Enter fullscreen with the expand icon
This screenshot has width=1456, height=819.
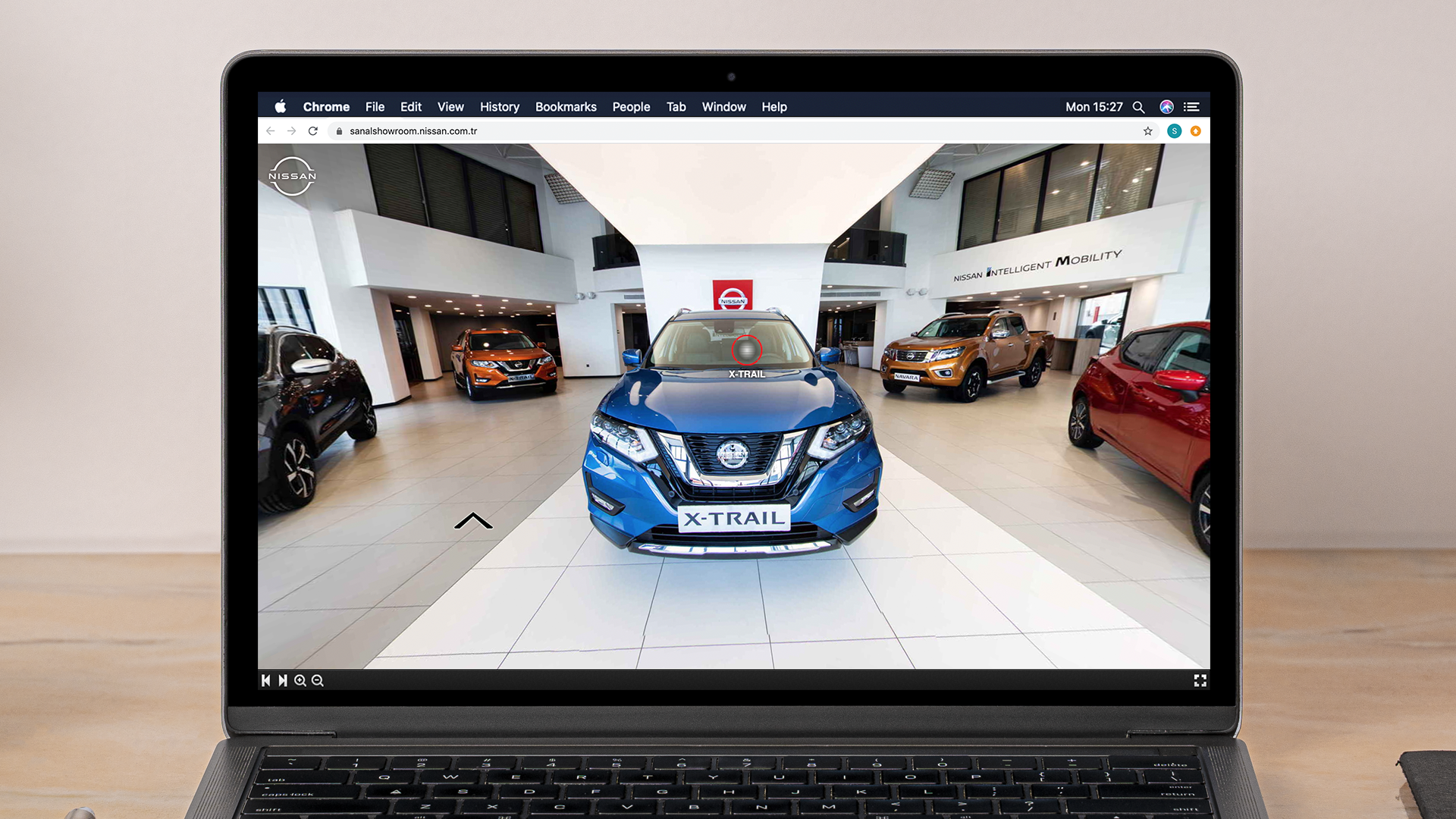1200,680
